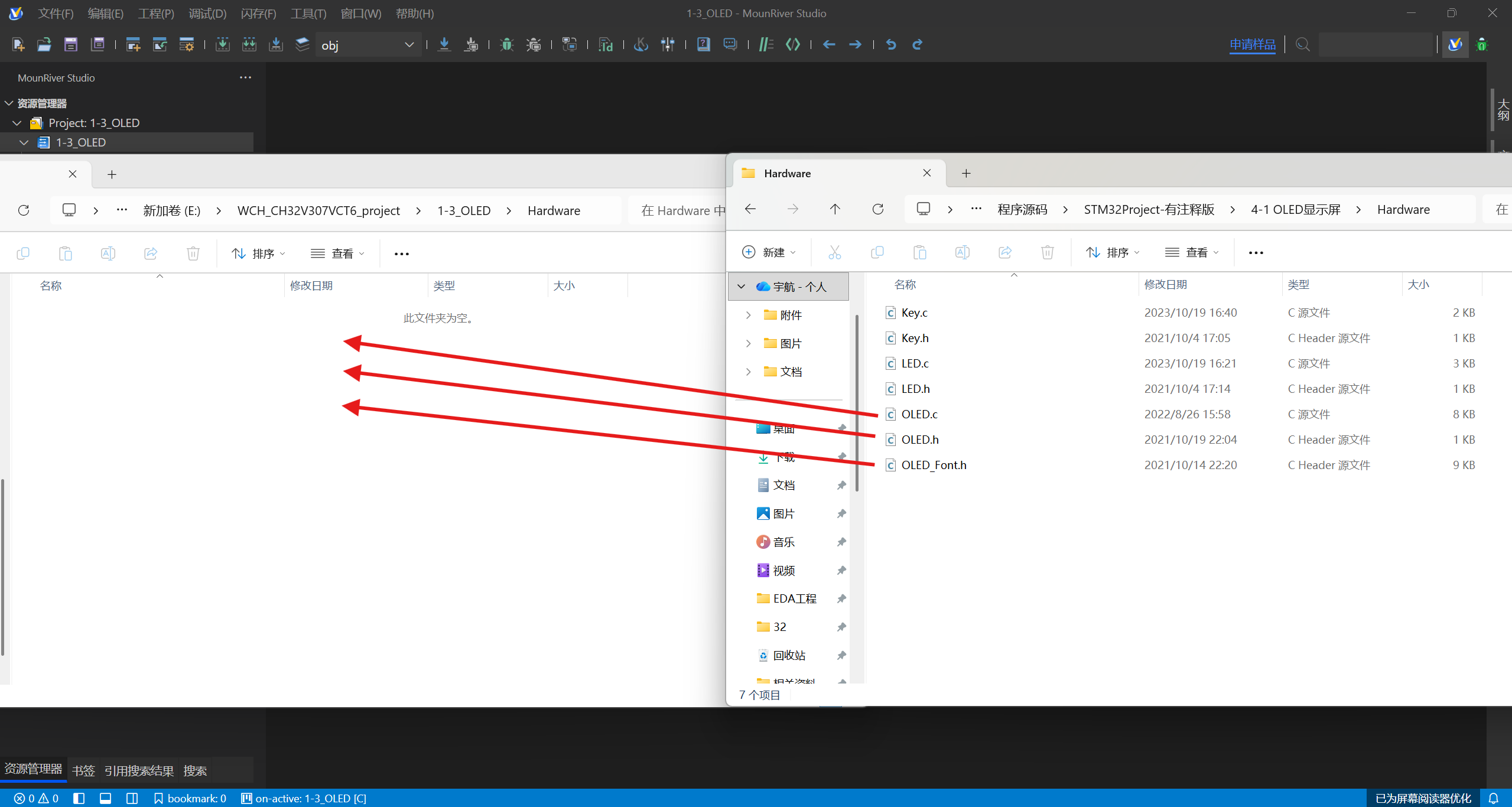
Task: Open the 编辑(E) menu
Action: [x=106, y=13]
